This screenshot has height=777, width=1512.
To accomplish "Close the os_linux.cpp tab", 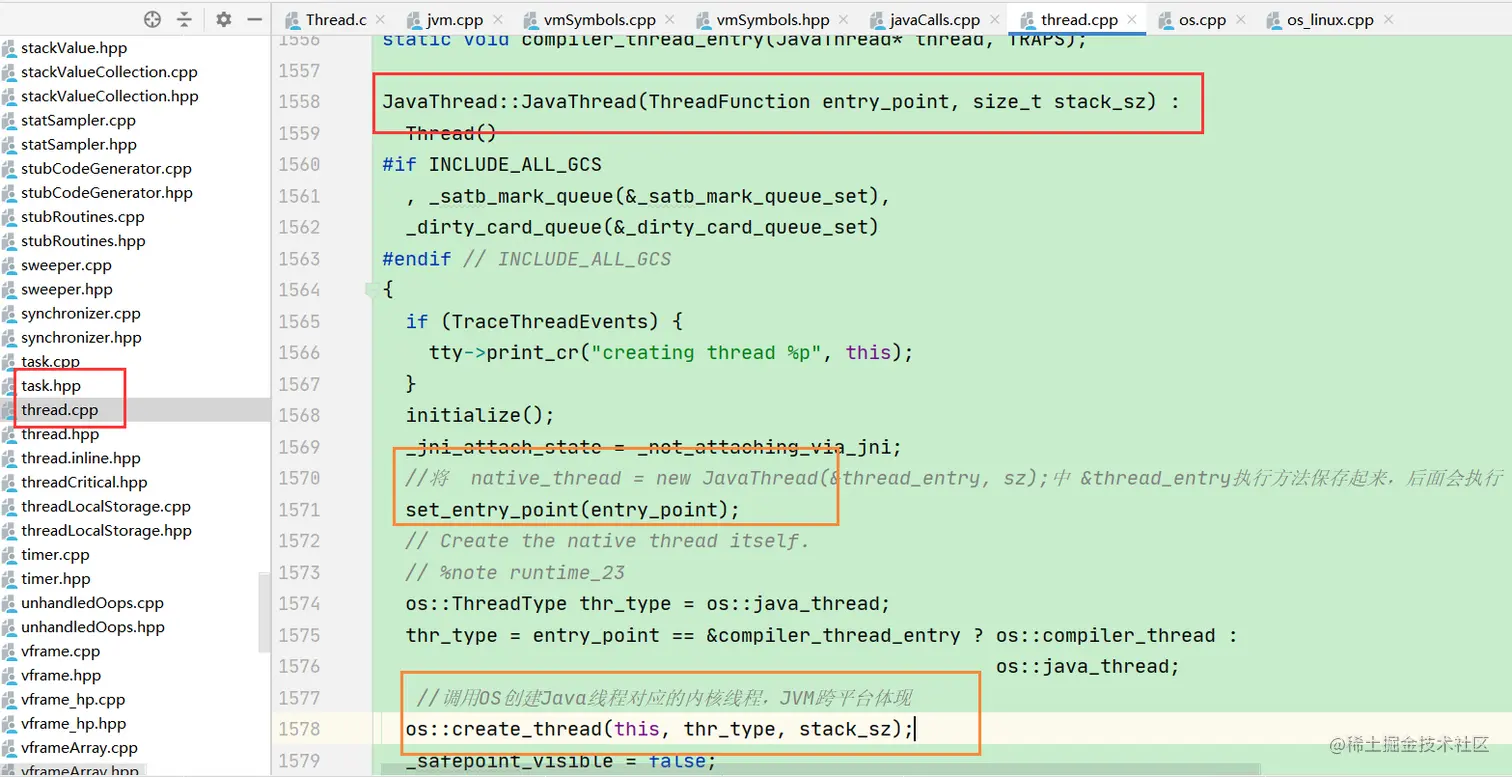I will (x=1388, y=19).
